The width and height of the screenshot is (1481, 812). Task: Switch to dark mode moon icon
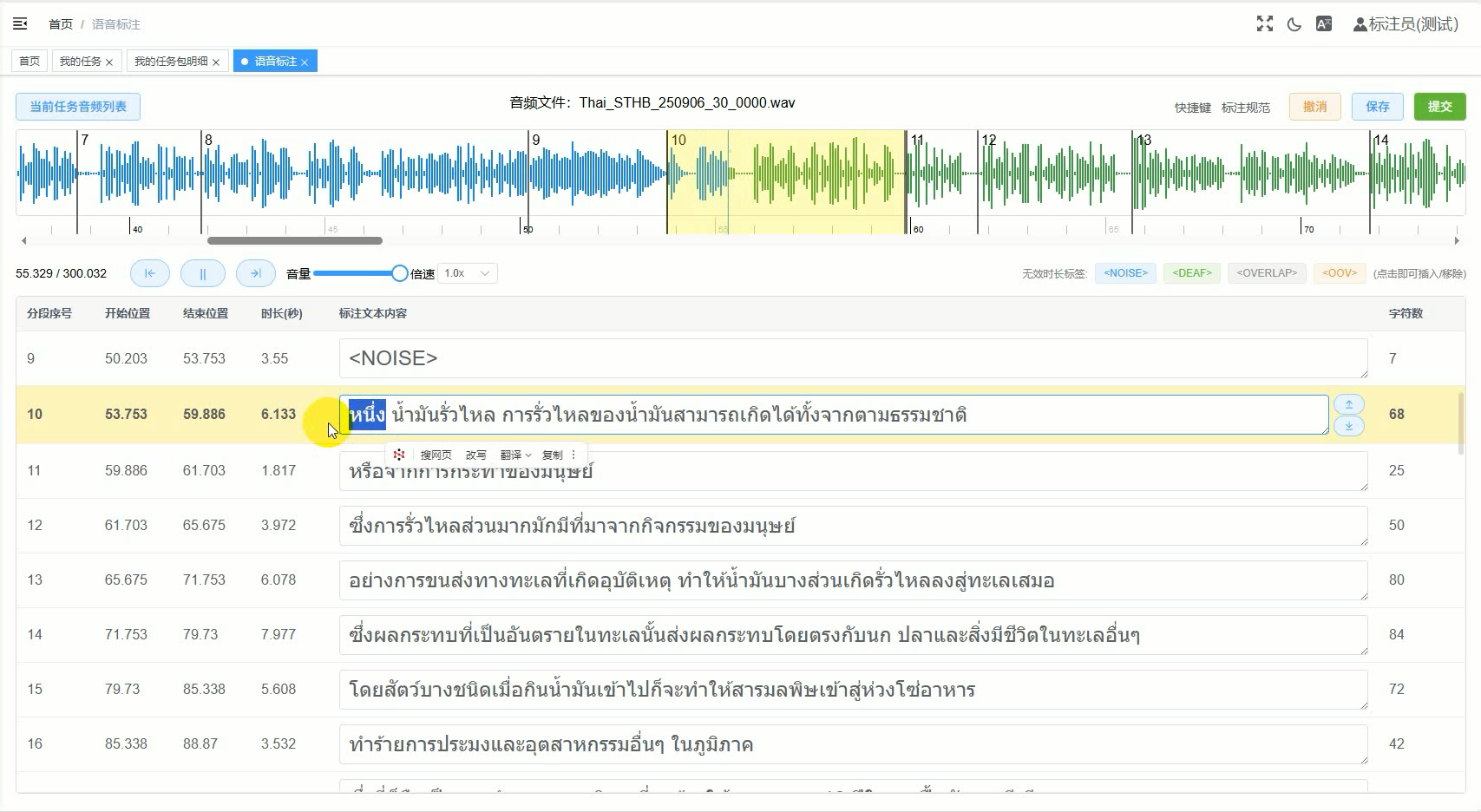[x=1294, y=24]
